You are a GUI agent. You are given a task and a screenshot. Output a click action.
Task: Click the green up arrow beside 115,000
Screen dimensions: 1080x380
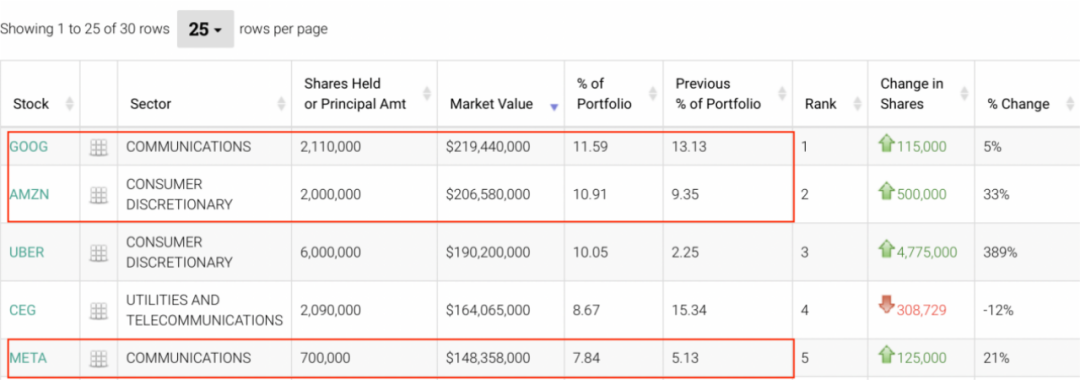(886, 144)
